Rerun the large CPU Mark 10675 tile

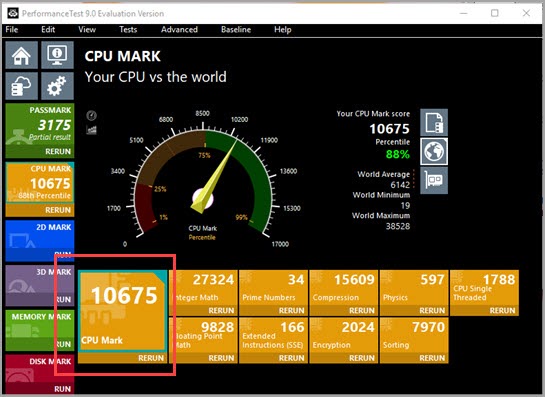pyautogui.click(x=151, y=358)
